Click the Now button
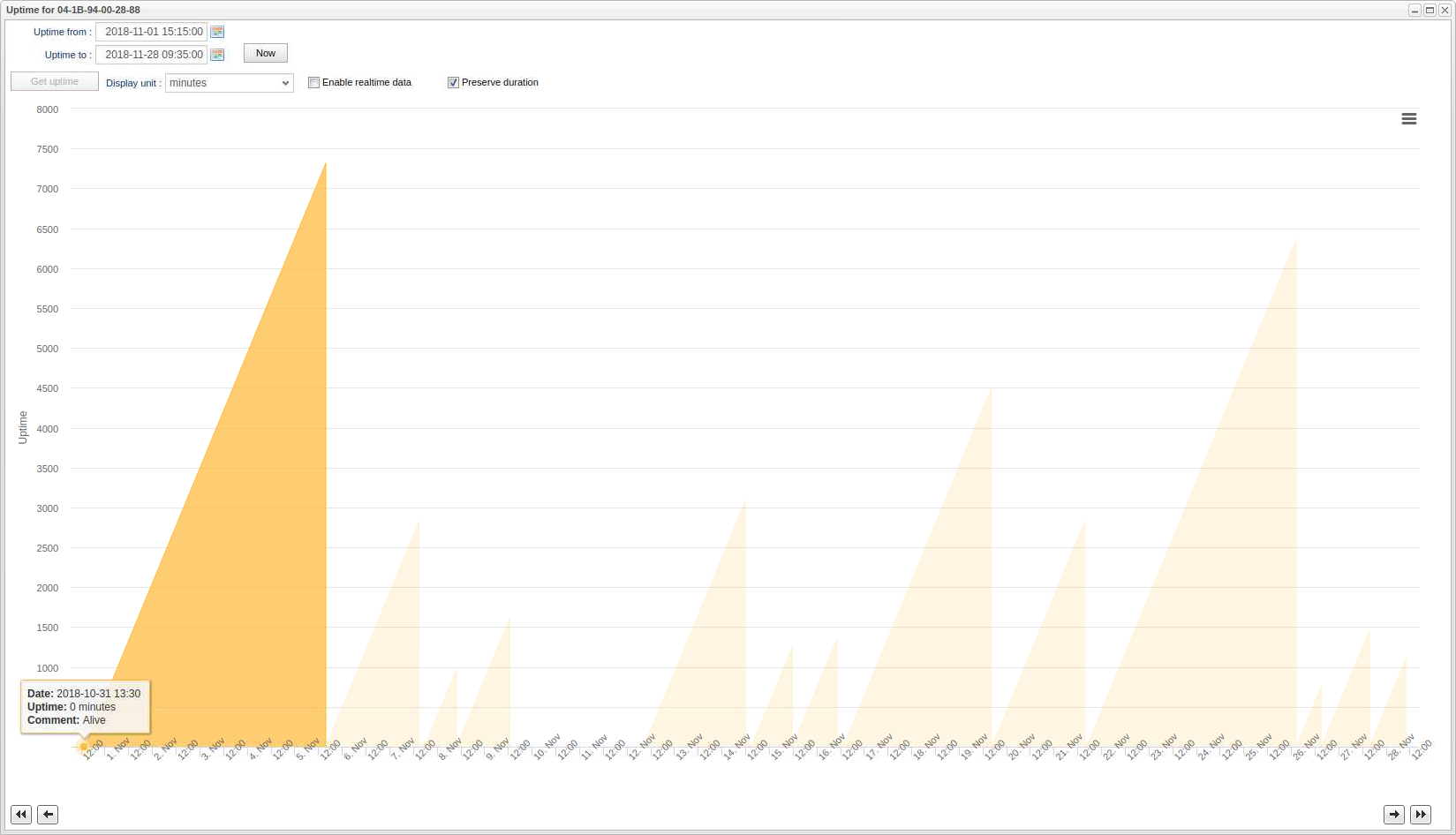This screenshot has height=835, width=1456. [x=265, y=54]
